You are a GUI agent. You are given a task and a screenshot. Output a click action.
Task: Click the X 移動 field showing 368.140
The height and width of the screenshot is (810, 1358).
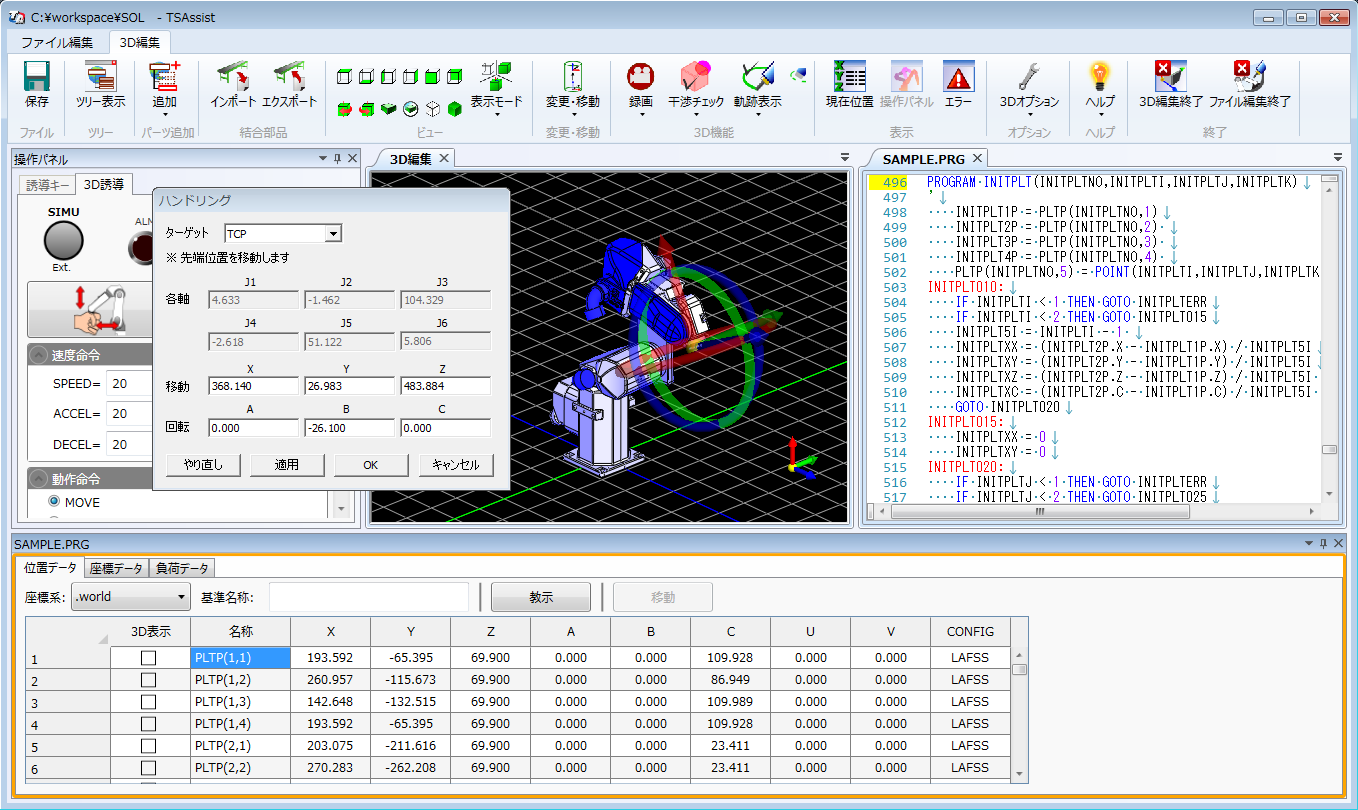253,386
